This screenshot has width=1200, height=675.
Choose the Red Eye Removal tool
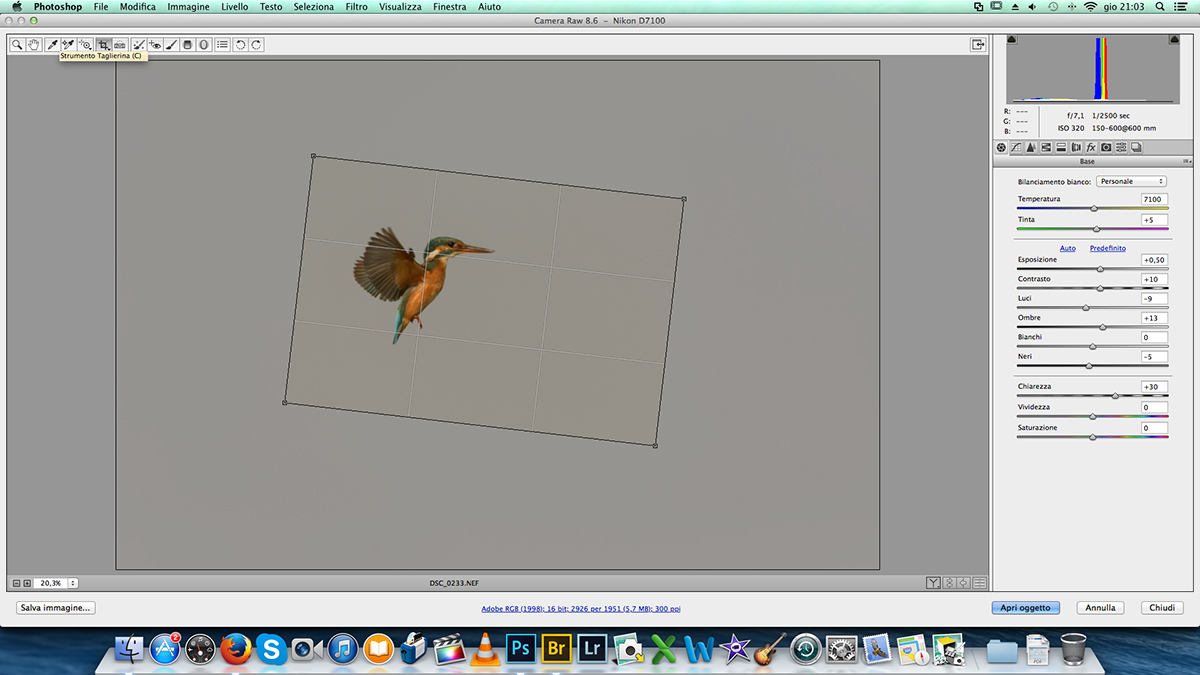[155, 45]
